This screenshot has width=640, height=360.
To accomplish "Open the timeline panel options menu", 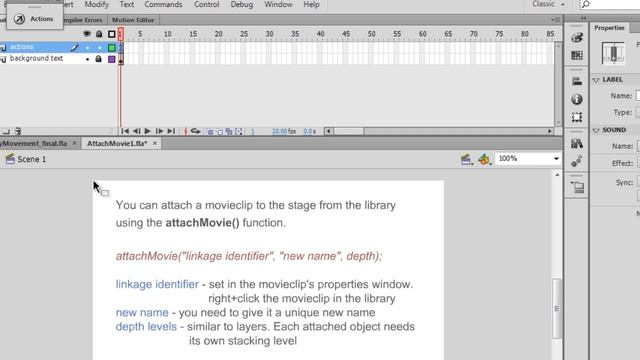I will [x=555, y=20].
